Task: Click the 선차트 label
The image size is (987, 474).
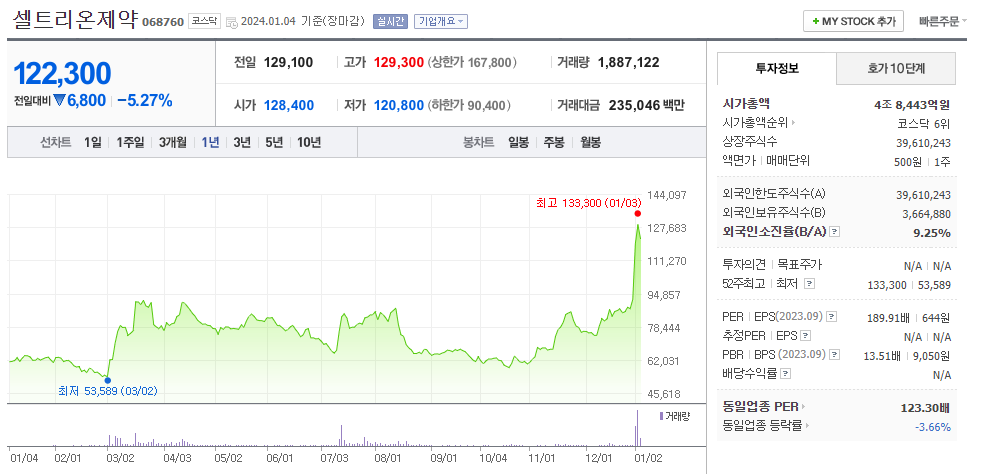Action: pyautogui.click(x=55, y=142)
